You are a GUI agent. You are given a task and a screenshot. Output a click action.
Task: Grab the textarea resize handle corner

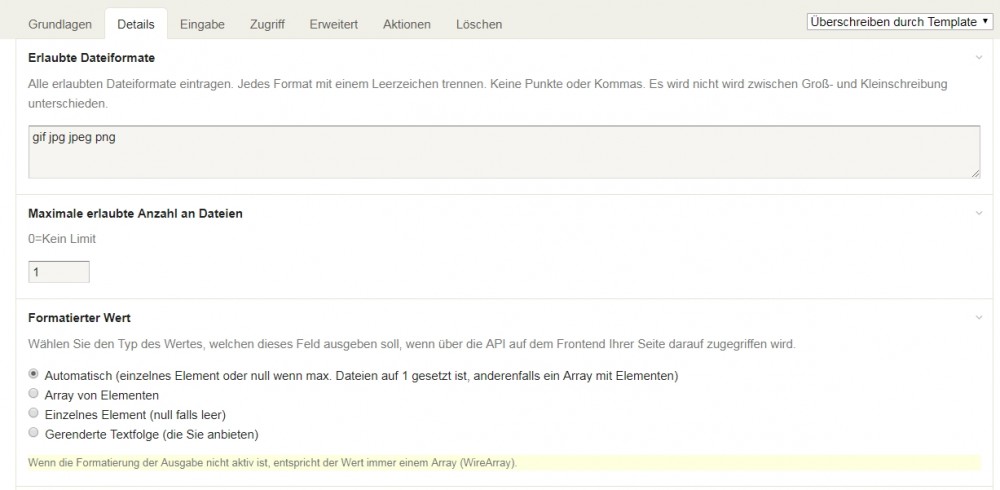pos(975,174)
